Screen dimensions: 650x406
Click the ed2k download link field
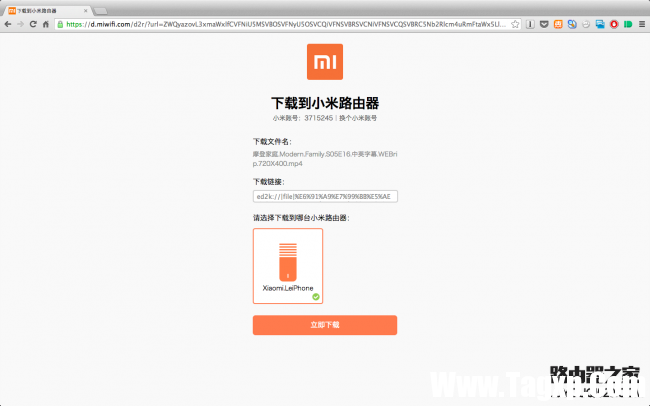point(325,197)
